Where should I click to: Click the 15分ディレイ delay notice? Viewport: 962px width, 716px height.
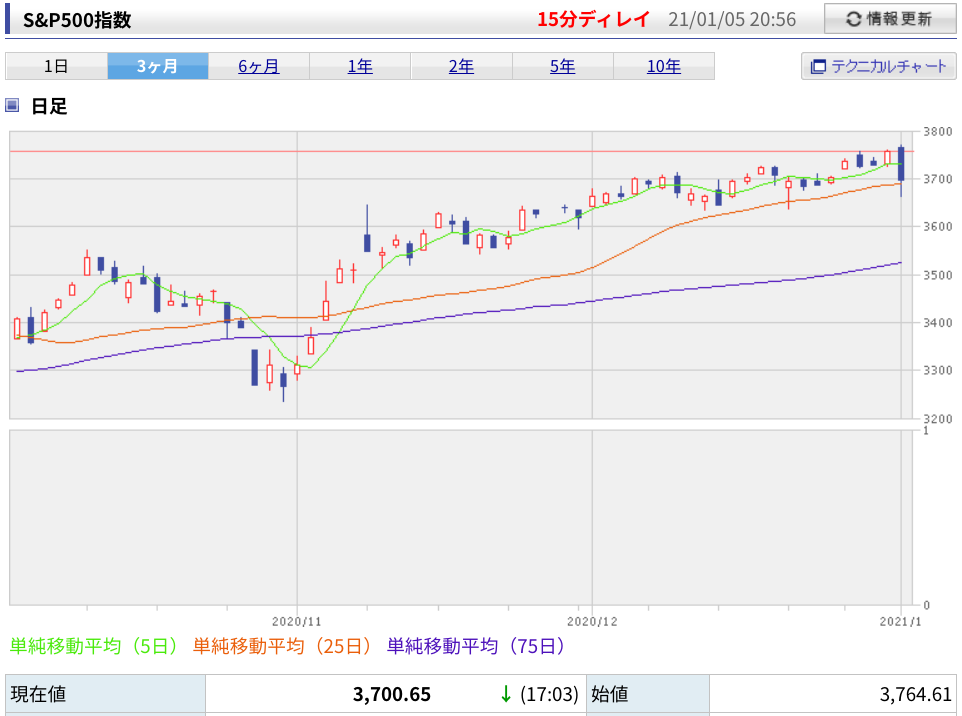593,19
